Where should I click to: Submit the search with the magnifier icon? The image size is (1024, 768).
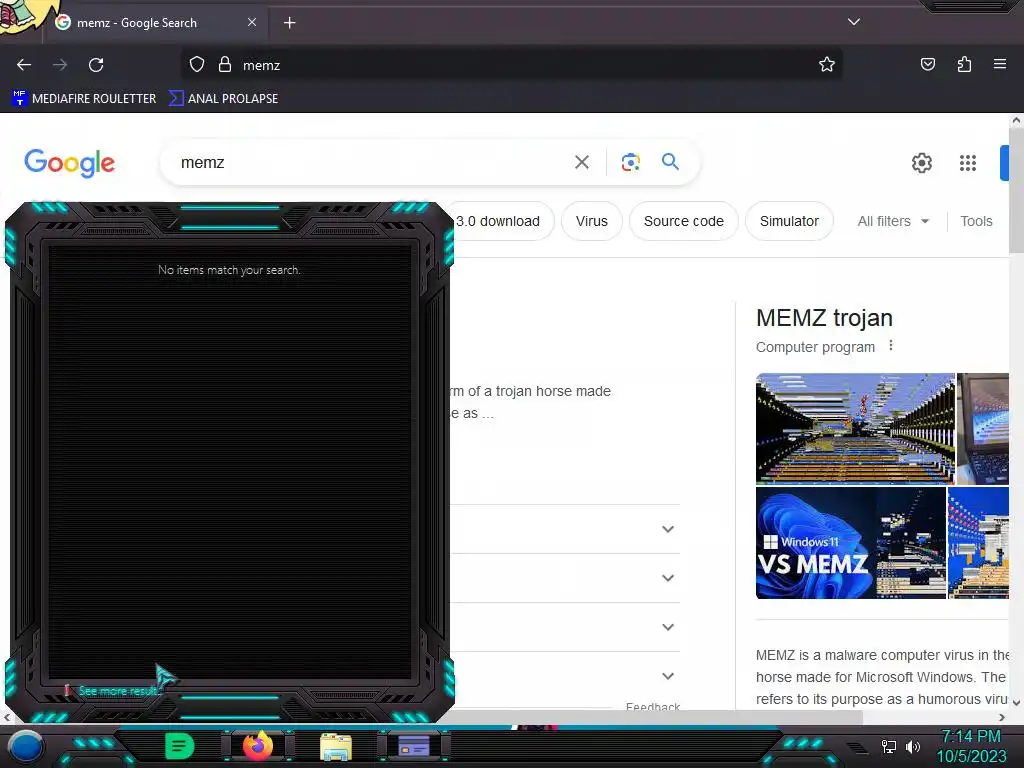(x=670, y=162)
